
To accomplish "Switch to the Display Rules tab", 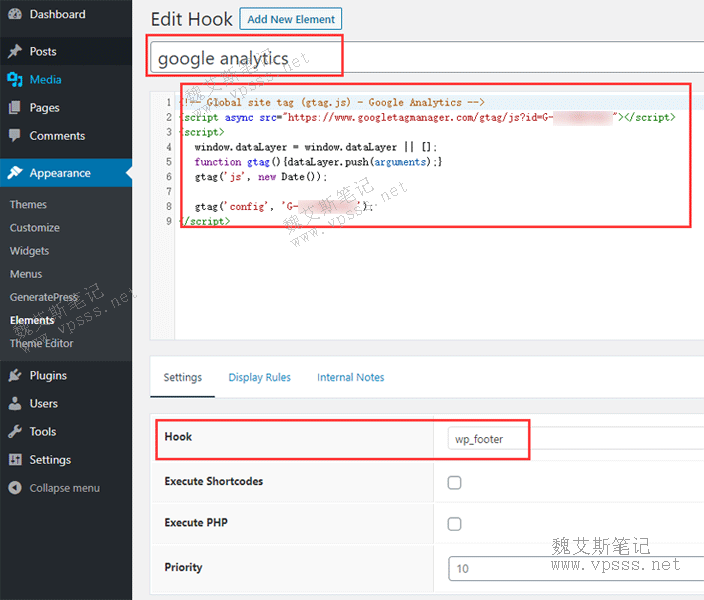I will 260,377.
